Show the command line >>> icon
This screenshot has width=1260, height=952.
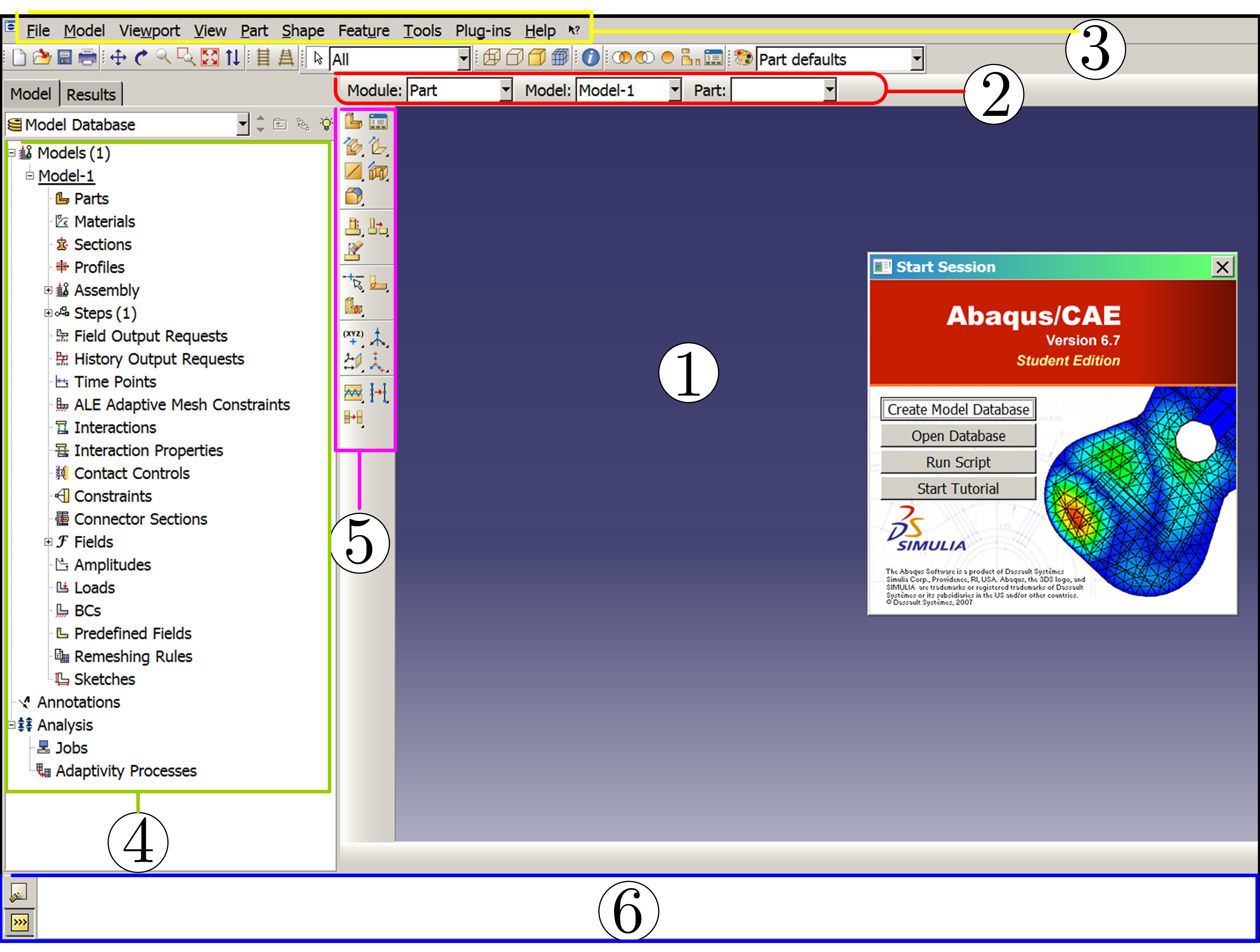click(x=19, y=922)
